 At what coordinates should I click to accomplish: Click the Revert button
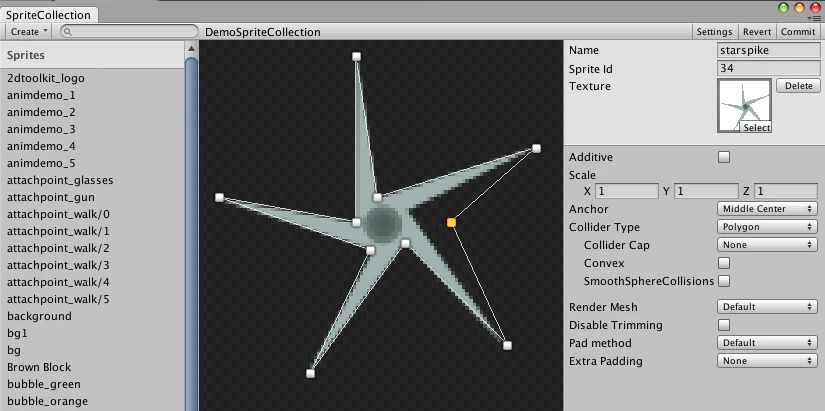[757, 32]
